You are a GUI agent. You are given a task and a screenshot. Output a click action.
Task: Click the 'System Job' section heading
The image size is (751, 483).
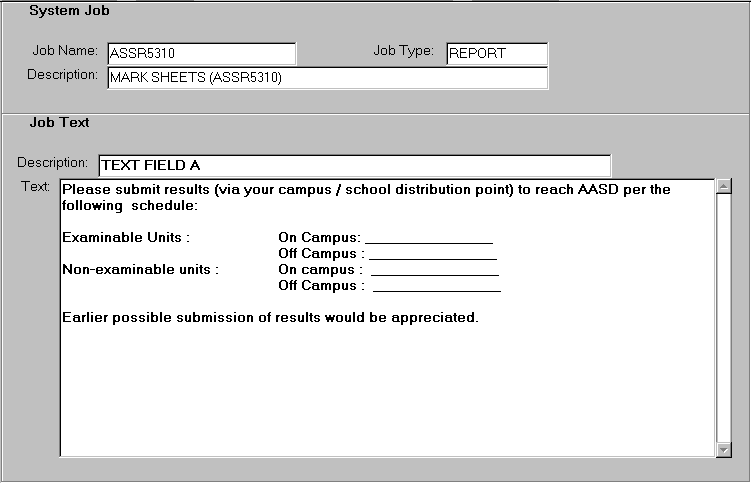click(69, 12)
